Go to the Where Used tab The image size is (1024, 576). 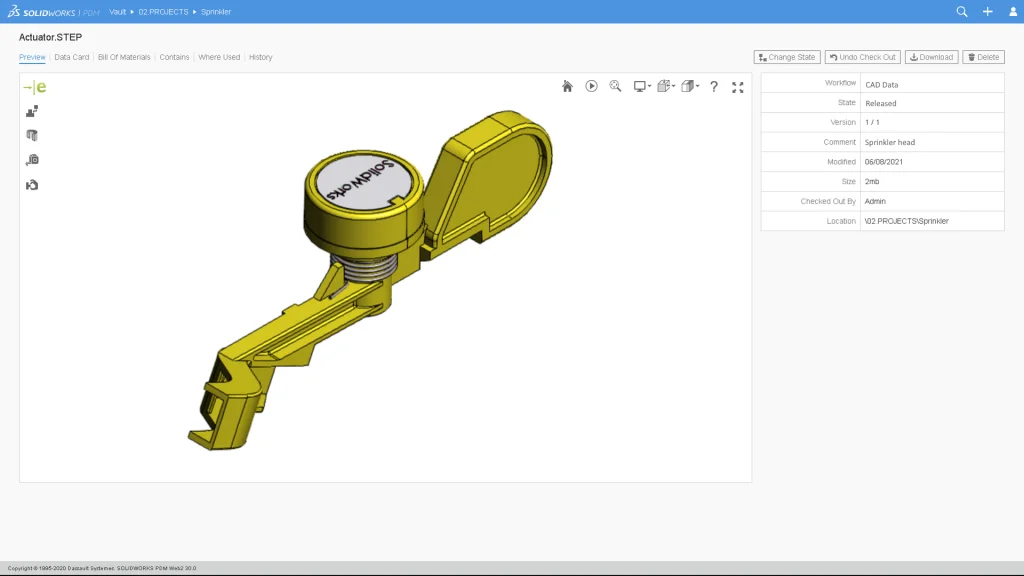219,57
